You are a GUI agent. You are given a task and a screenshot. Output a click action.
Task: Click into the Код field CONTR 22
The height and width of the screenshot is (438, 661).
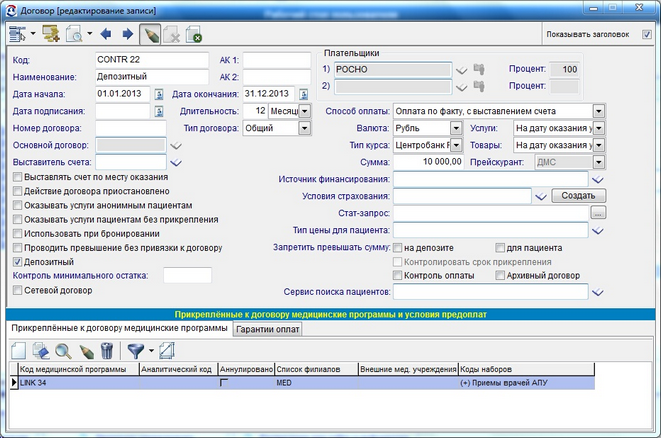click(x=152, y=60)
